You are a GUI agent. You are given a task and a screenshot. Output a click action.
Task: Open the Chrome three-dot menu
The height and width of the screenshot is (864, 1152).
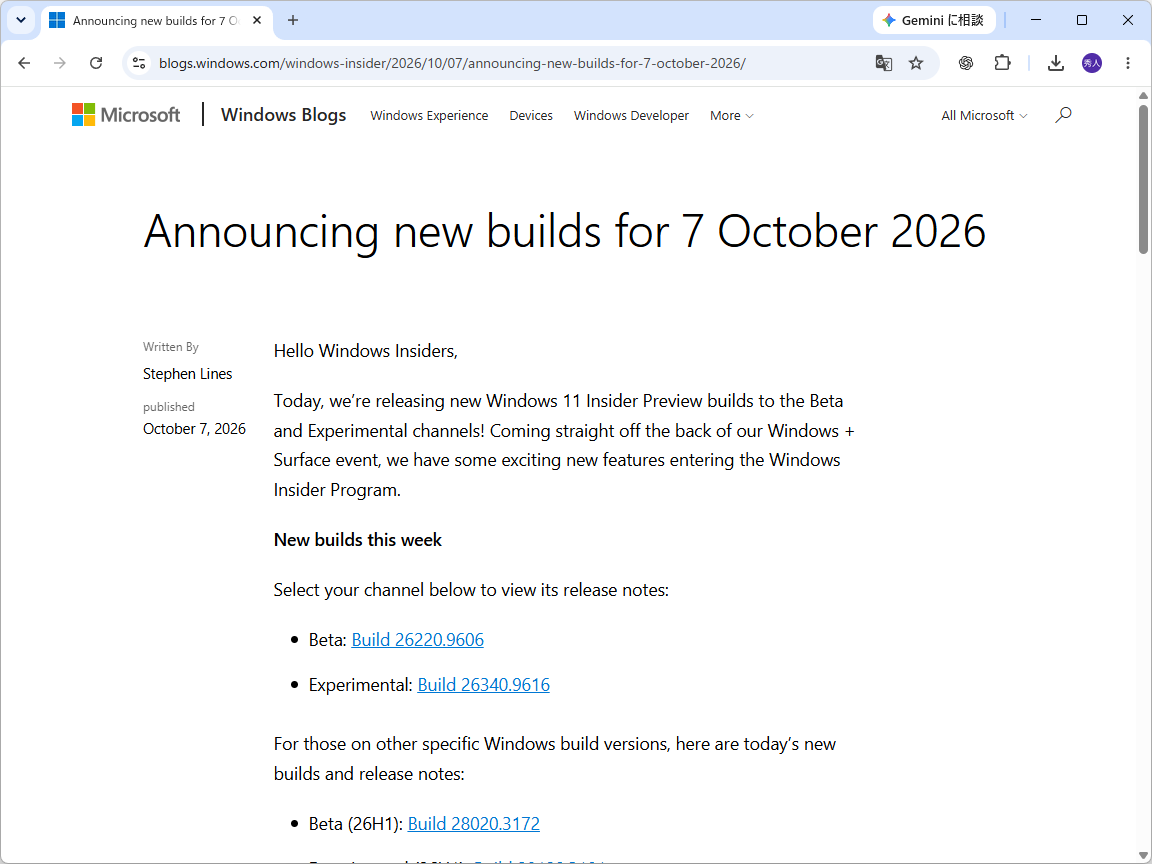[1128, 63]
